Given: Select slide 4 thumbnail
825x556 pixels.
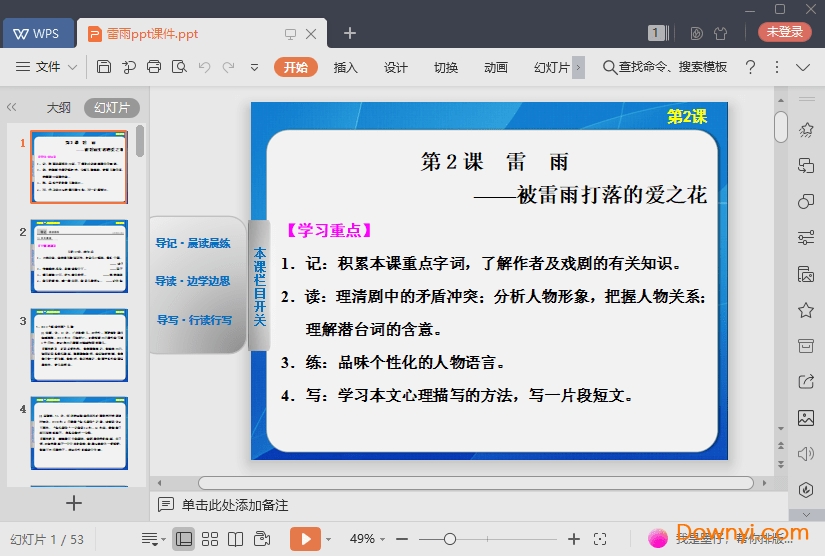Looking at the screenshot, I should (x=79, y=433).
